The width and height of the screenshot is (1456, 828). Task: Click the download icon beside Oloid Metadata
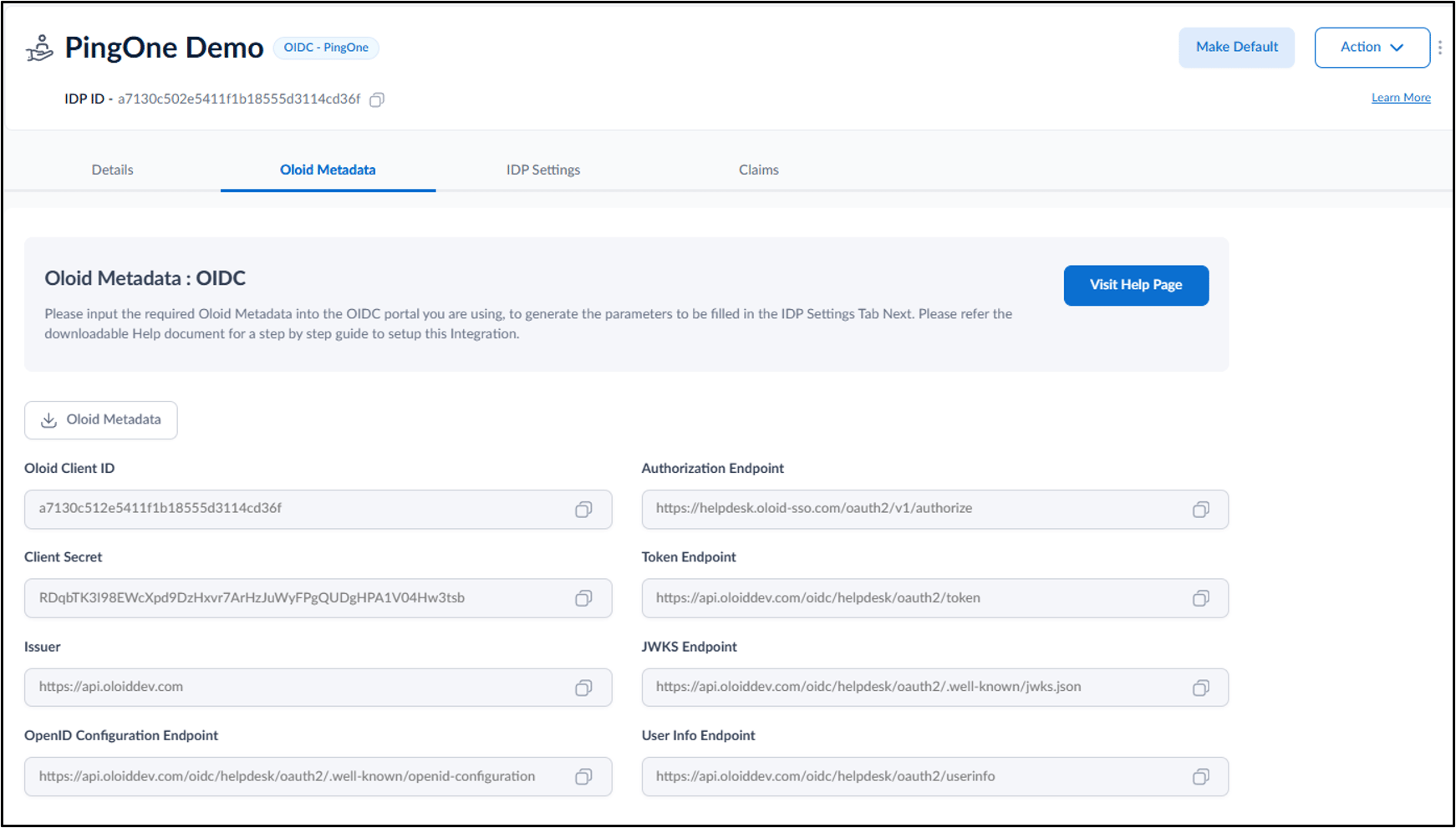point(49,419)
